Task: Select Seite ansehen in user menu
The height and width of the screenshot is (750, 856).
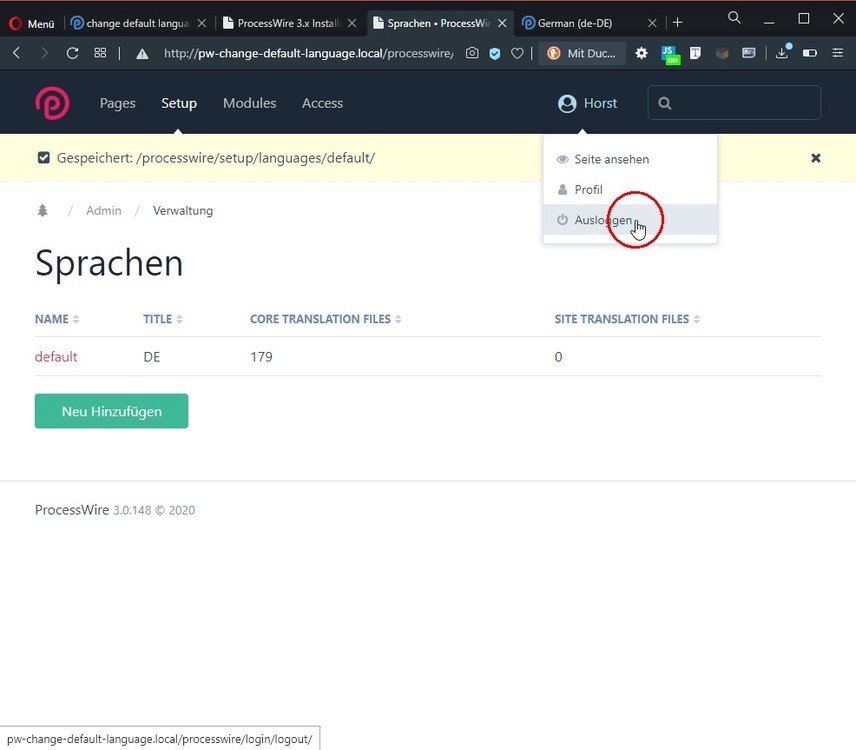Action: 611,159
